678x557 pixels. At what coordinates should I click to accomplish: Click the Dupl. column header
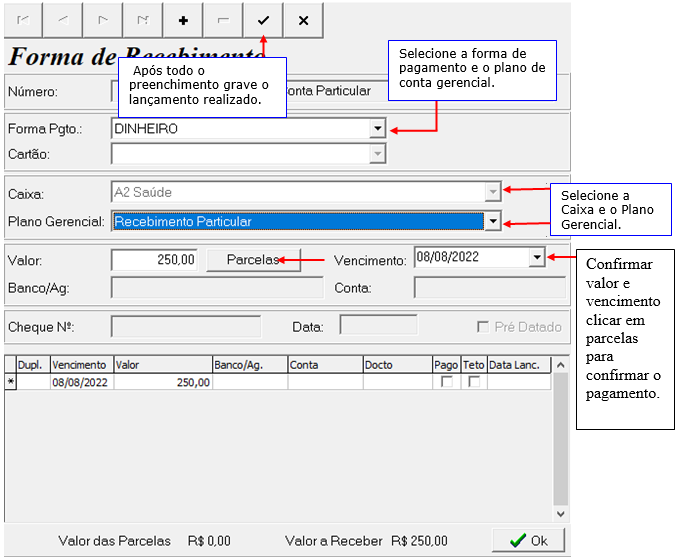(x=33, y=365)
